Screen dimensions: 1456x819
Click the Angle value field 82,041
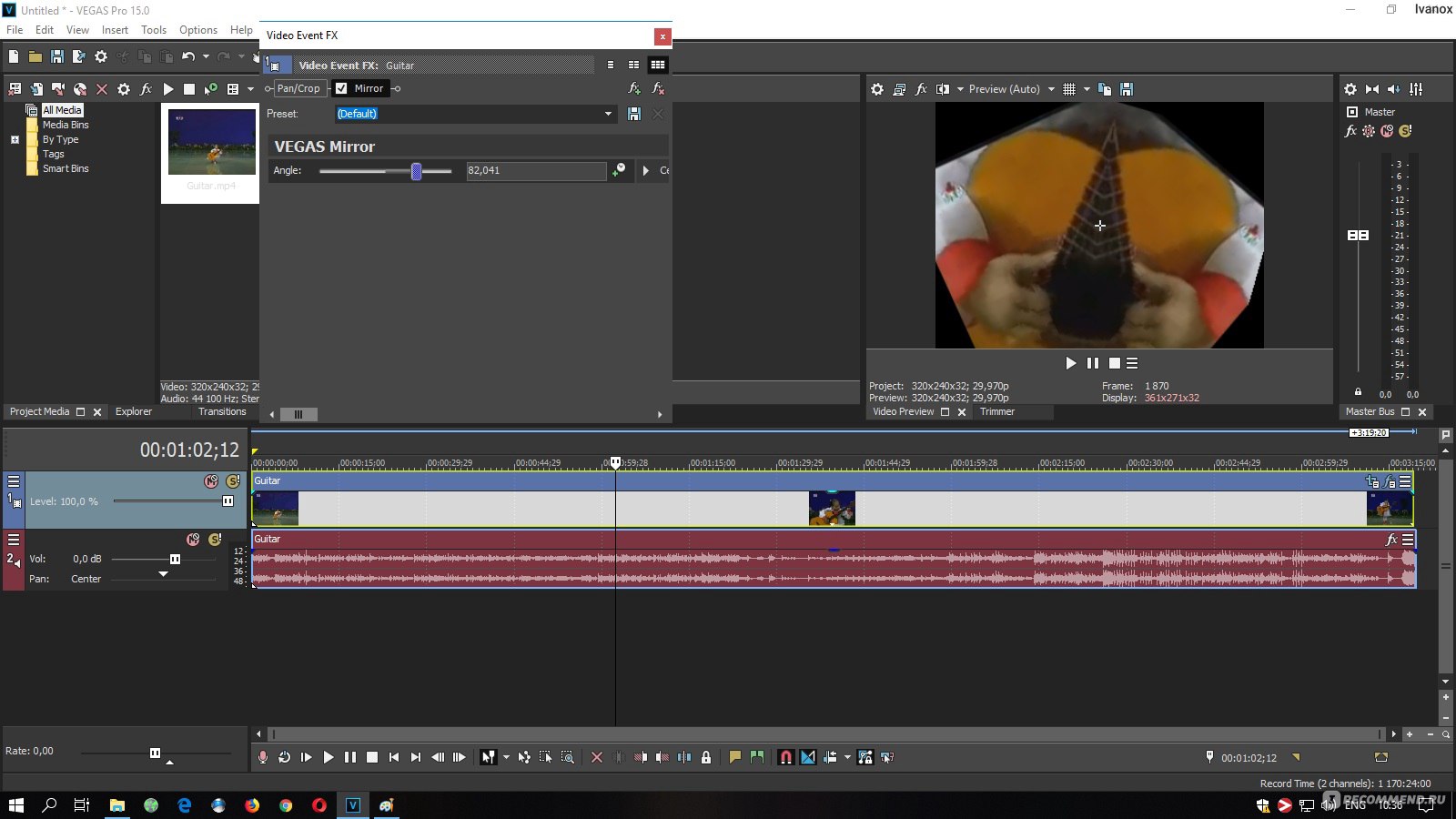[536, 170]
